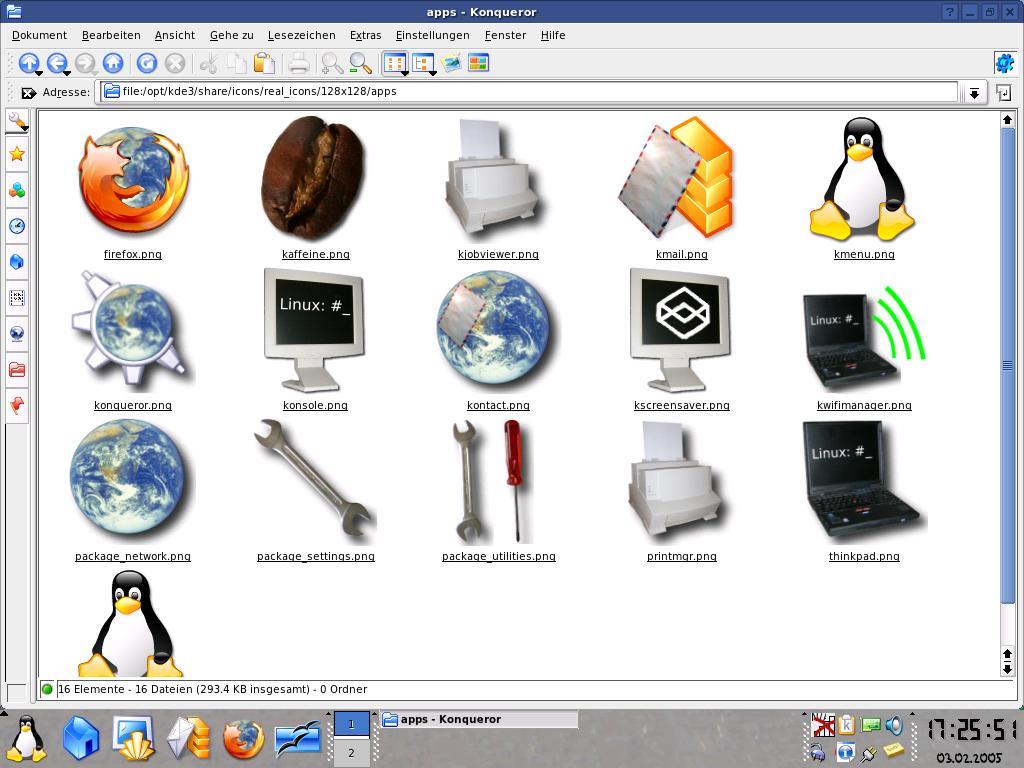Click the Go button beside the address bar
Image resolution: width=1024 pixels, height=768 pixels.
point(1004,93)
